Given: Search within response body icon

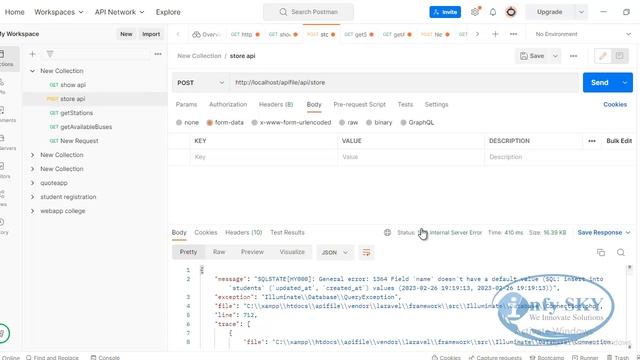Looking at the screenshot, I should coord(621,252).
